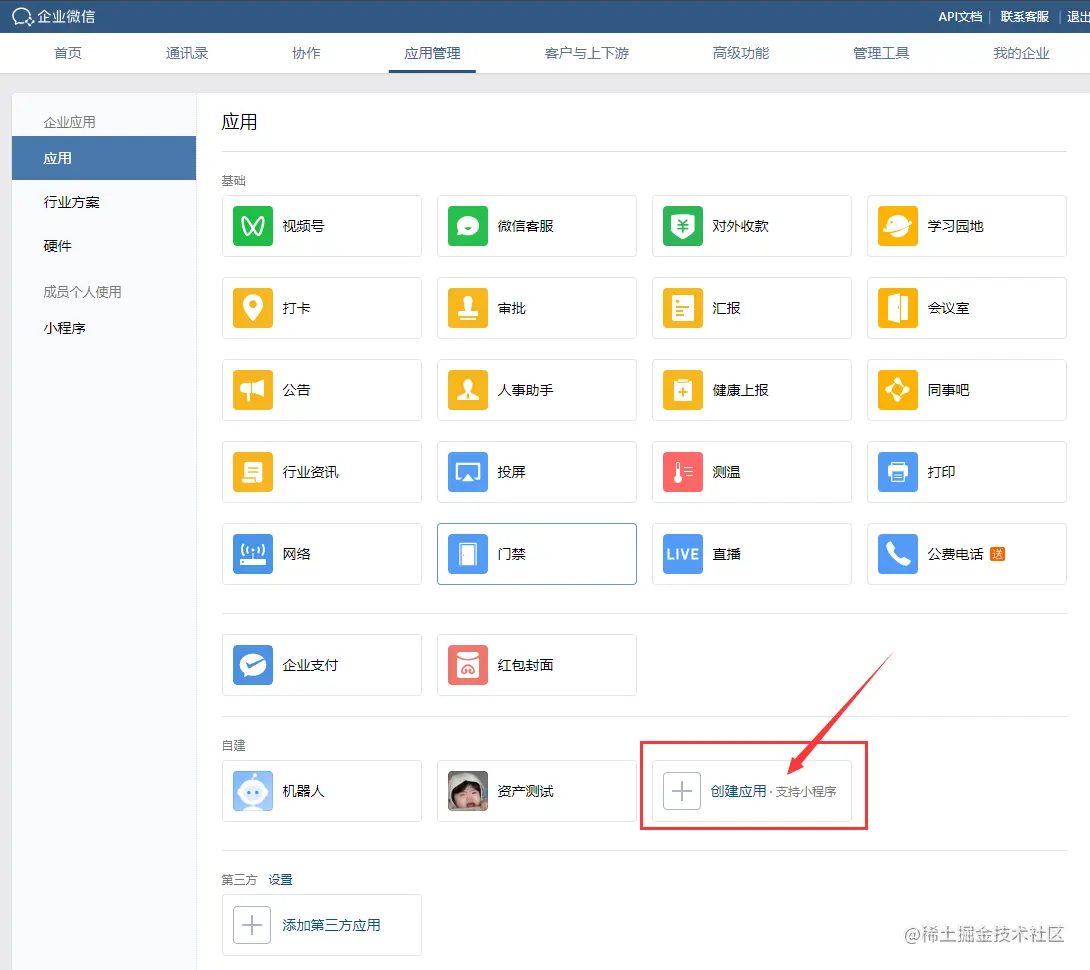Viewport: 1090px width, 970px height.
Task: Click the 直播 LIVE icon
Action: click(x=683, y=554)
